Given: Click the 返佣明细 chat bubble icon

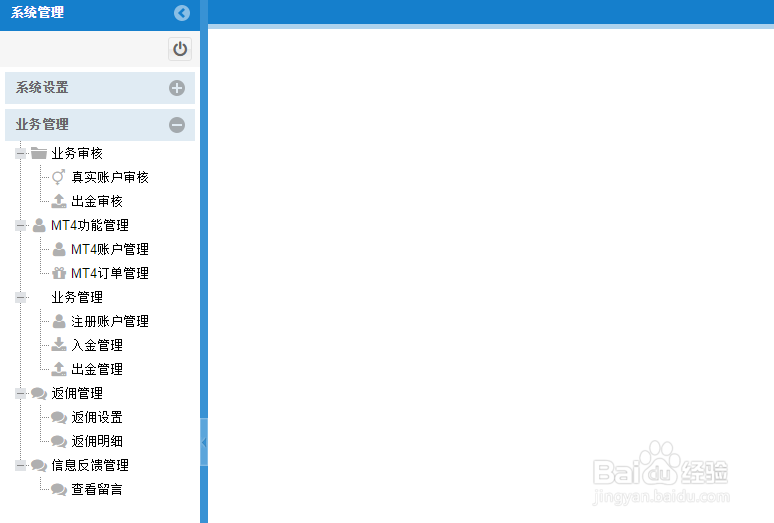Looking at the screenshot, I should click(x=59, y=442).
